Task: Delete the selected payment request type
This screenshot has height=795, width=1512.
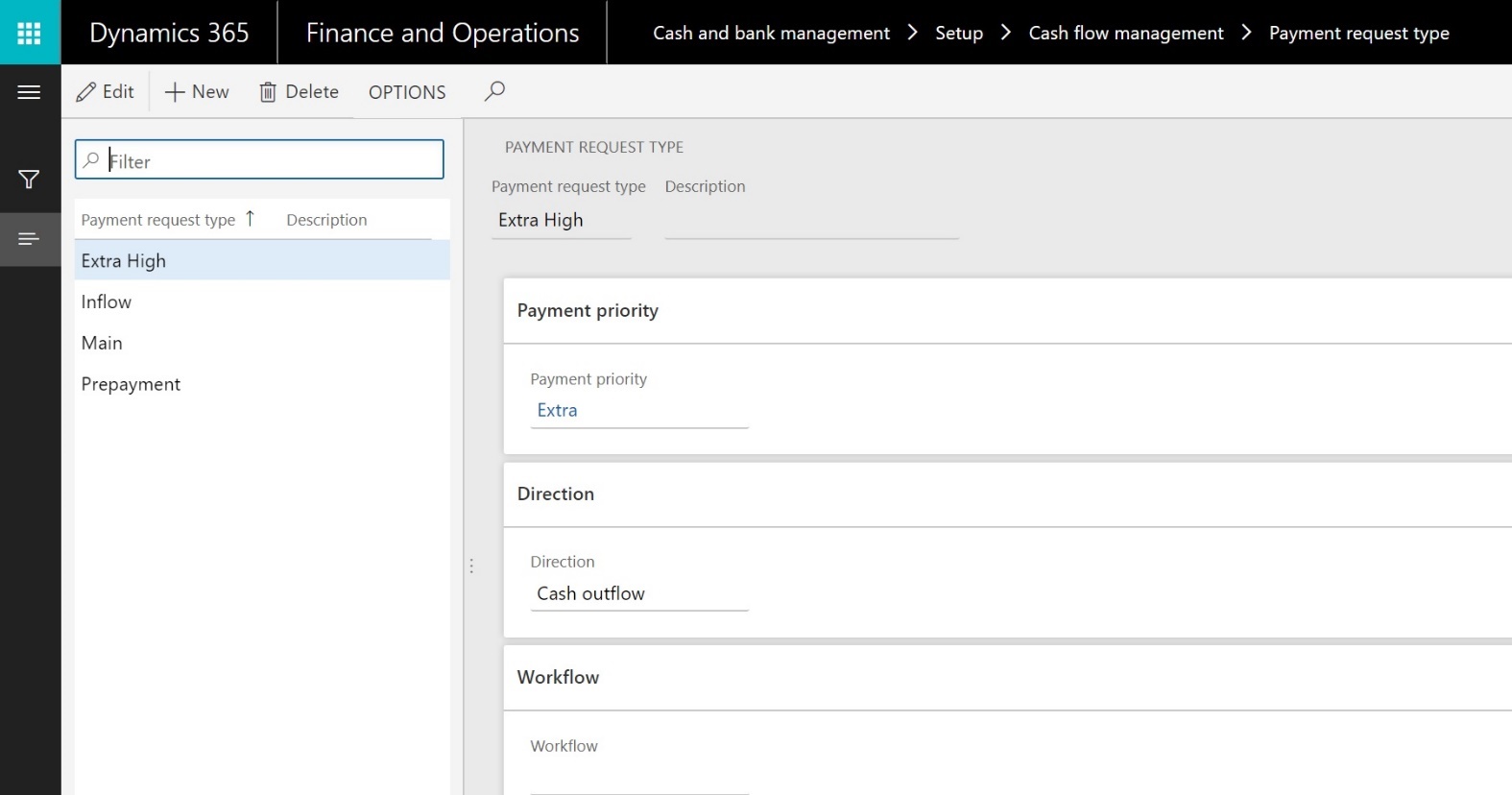Action: [x=300, y=91]
